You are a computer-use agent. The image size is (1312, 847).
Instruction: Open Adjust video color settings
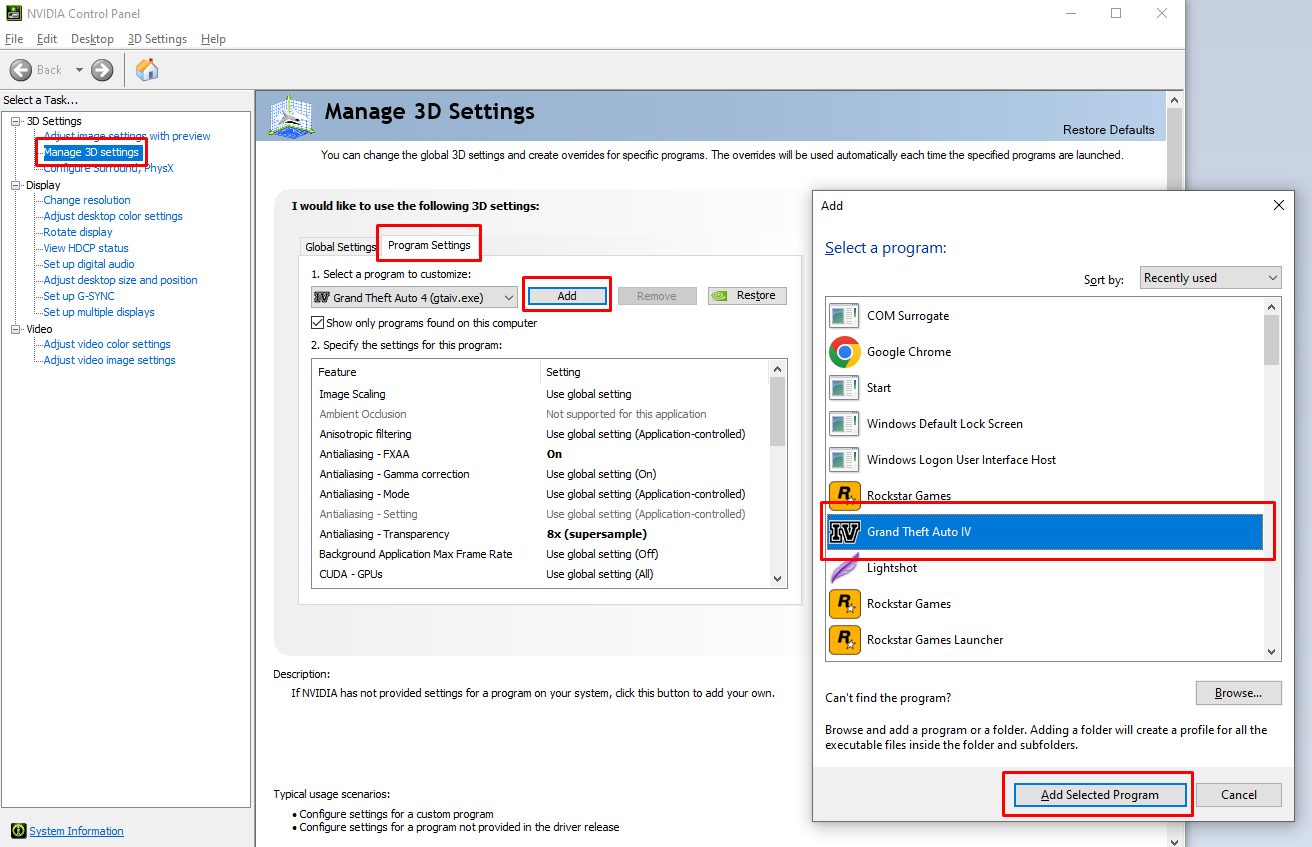coord(107,344)
